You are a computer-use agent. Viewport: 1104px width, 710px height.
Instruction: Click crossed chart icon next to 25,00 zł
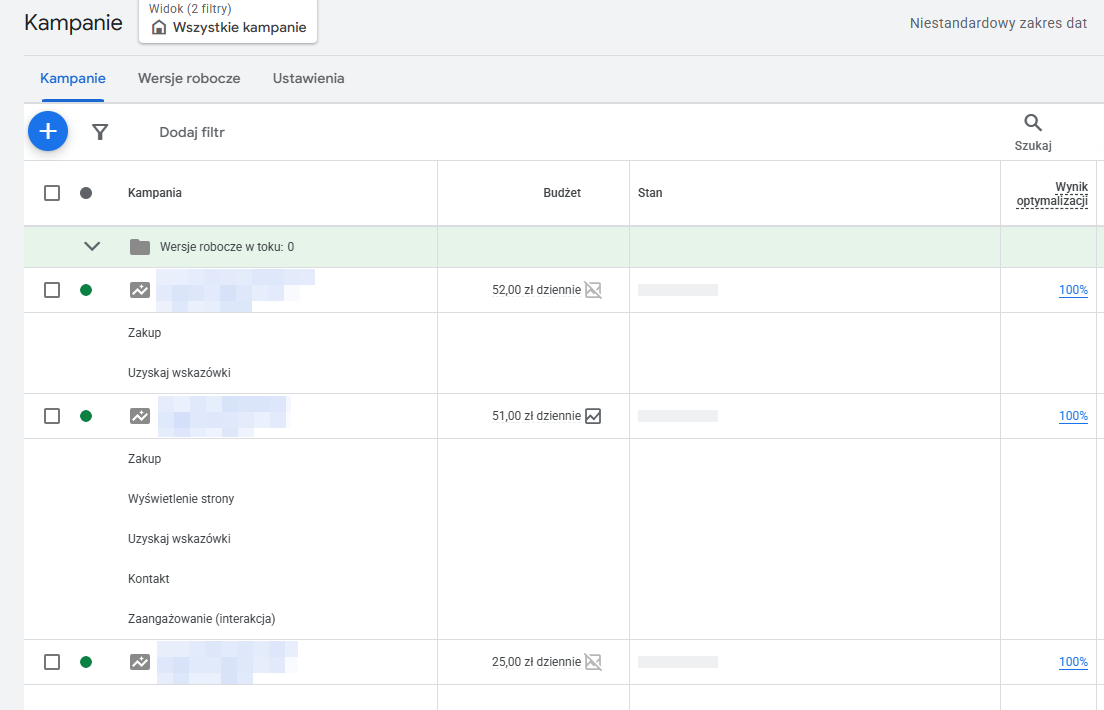click(594, 661)
